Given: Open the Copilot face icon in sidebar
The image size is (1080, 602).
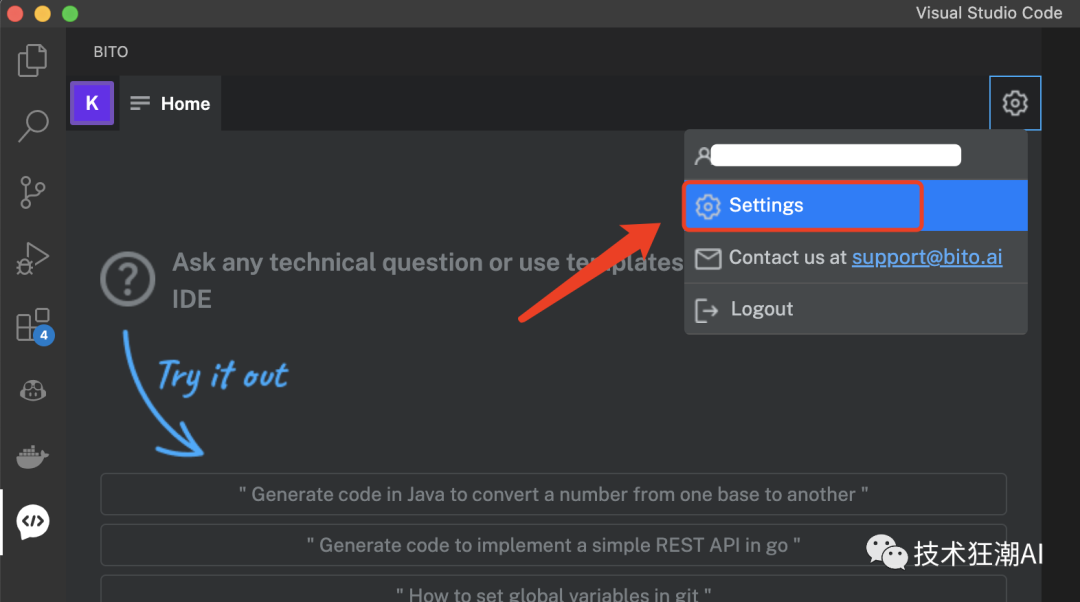Looking at the screenshot, I should [x=33, y=391].
